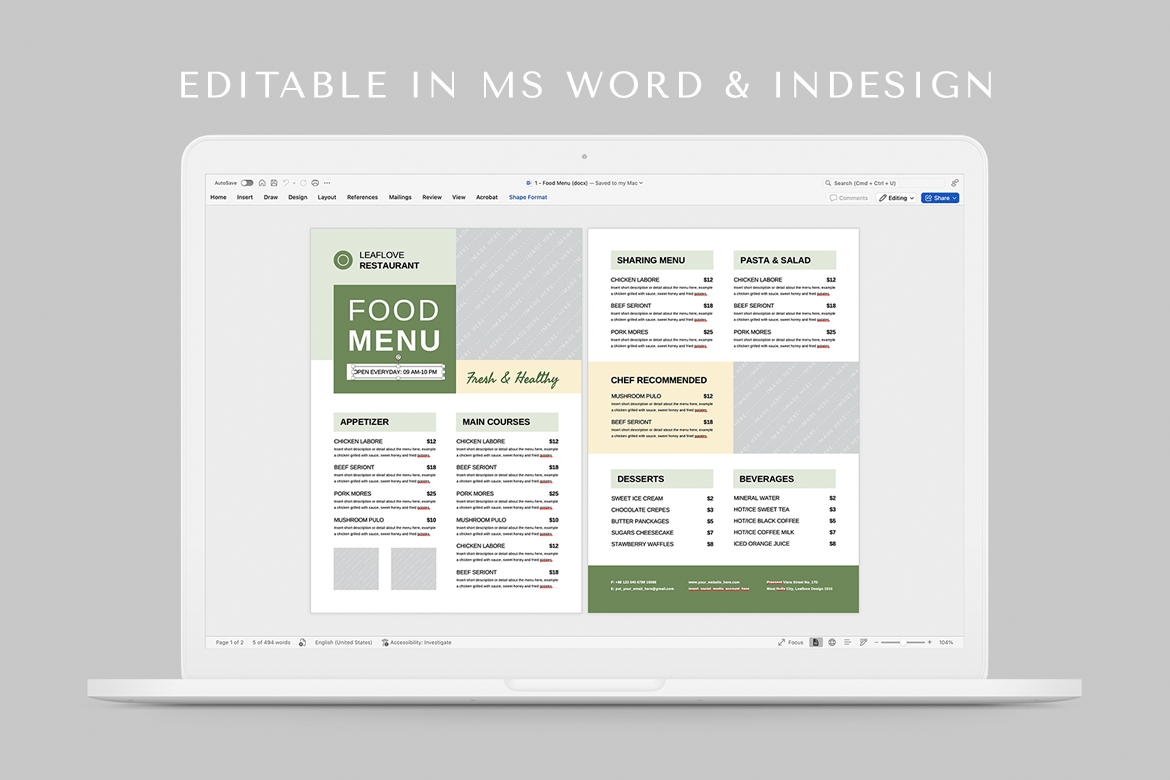
Task: Click the search magnifier icon
Action: click(x=828, y=183)
